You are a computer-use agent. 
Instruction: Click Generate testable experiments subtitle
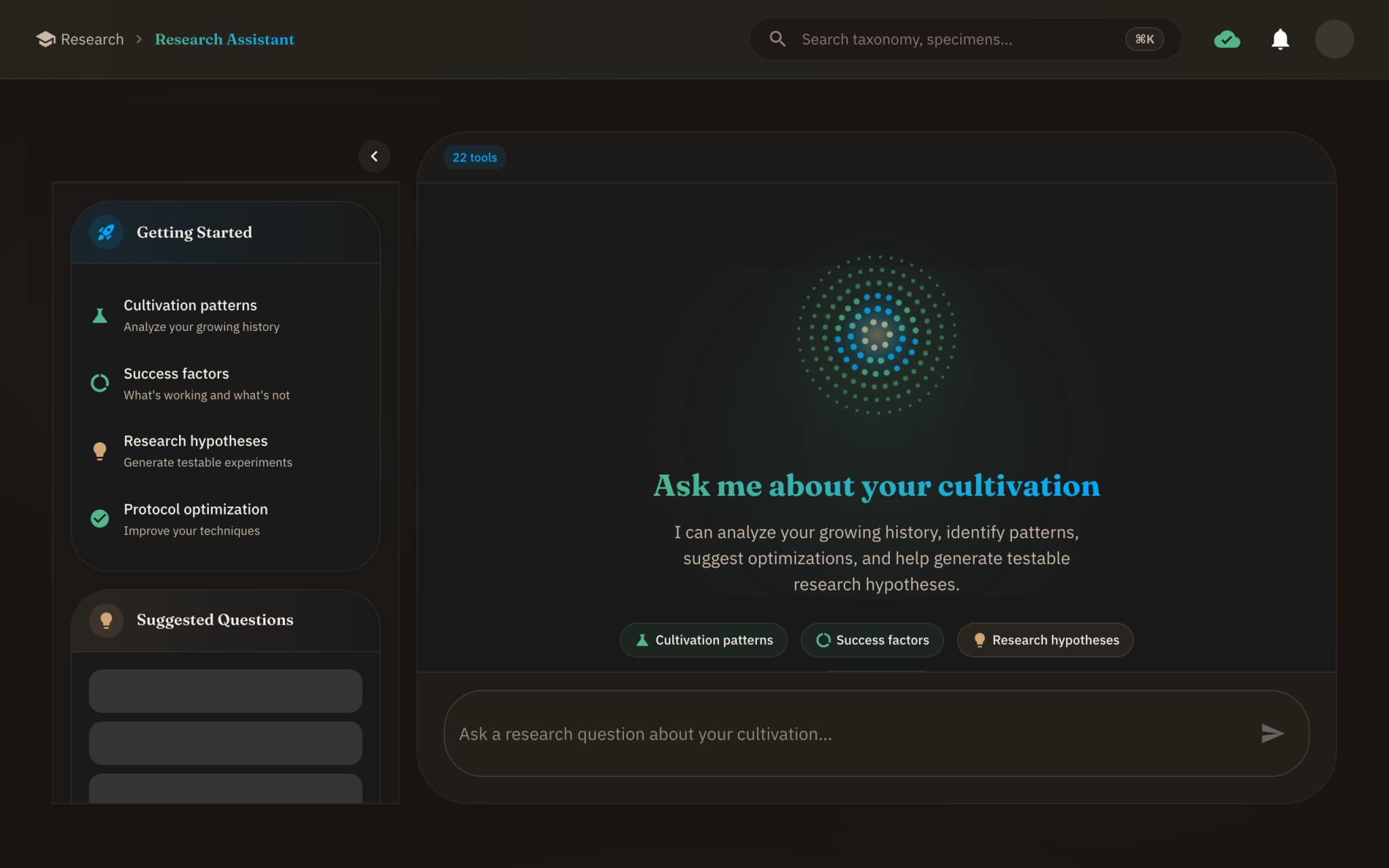208,462
